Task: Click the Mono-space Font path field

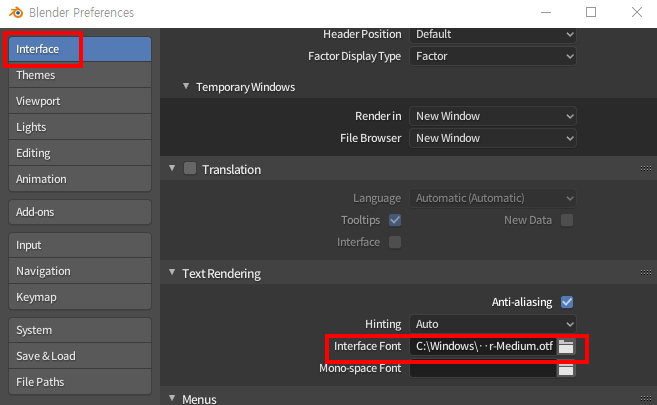Action: [483, 369]
